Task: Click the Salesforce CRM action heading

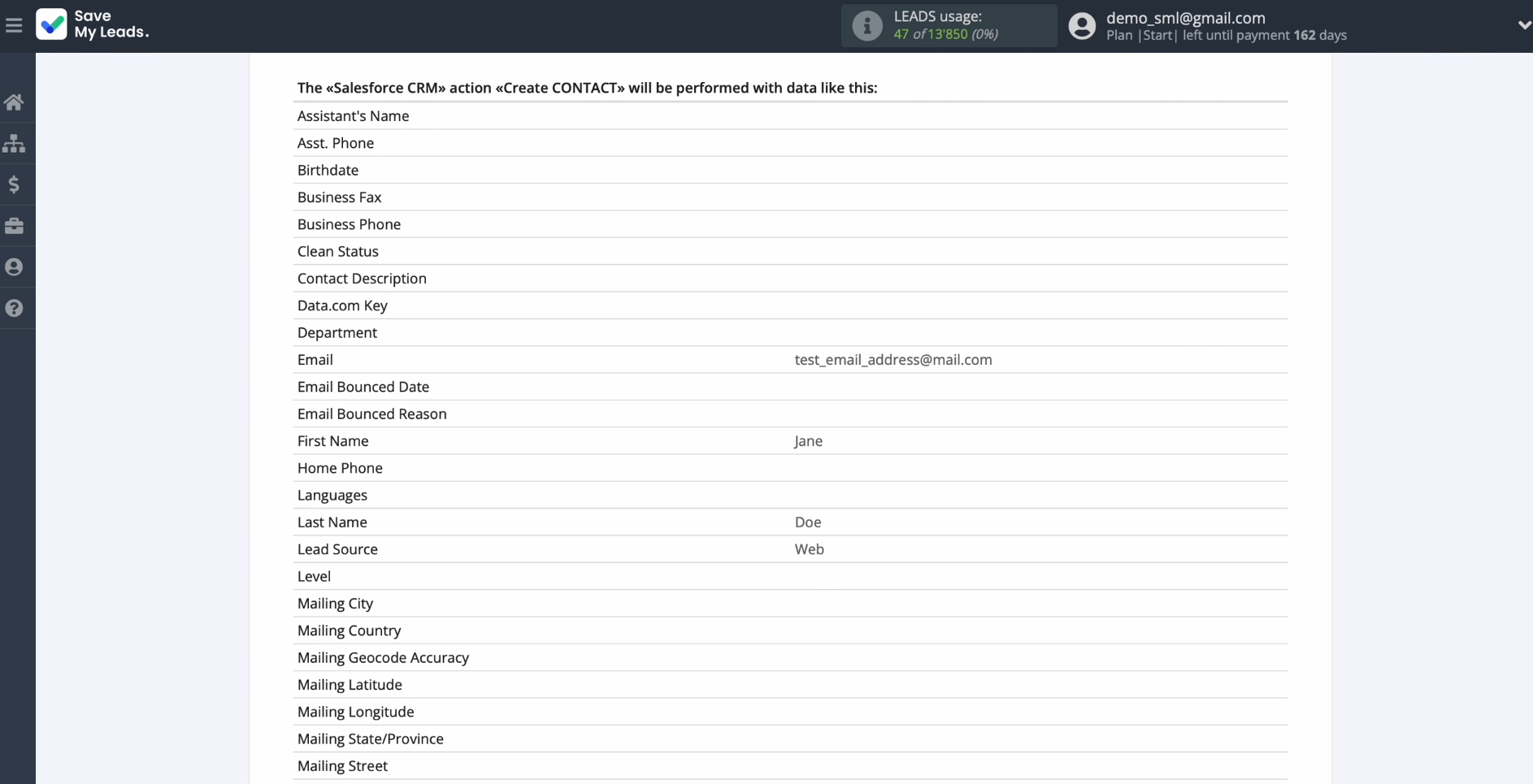Action: pos(587,88)
